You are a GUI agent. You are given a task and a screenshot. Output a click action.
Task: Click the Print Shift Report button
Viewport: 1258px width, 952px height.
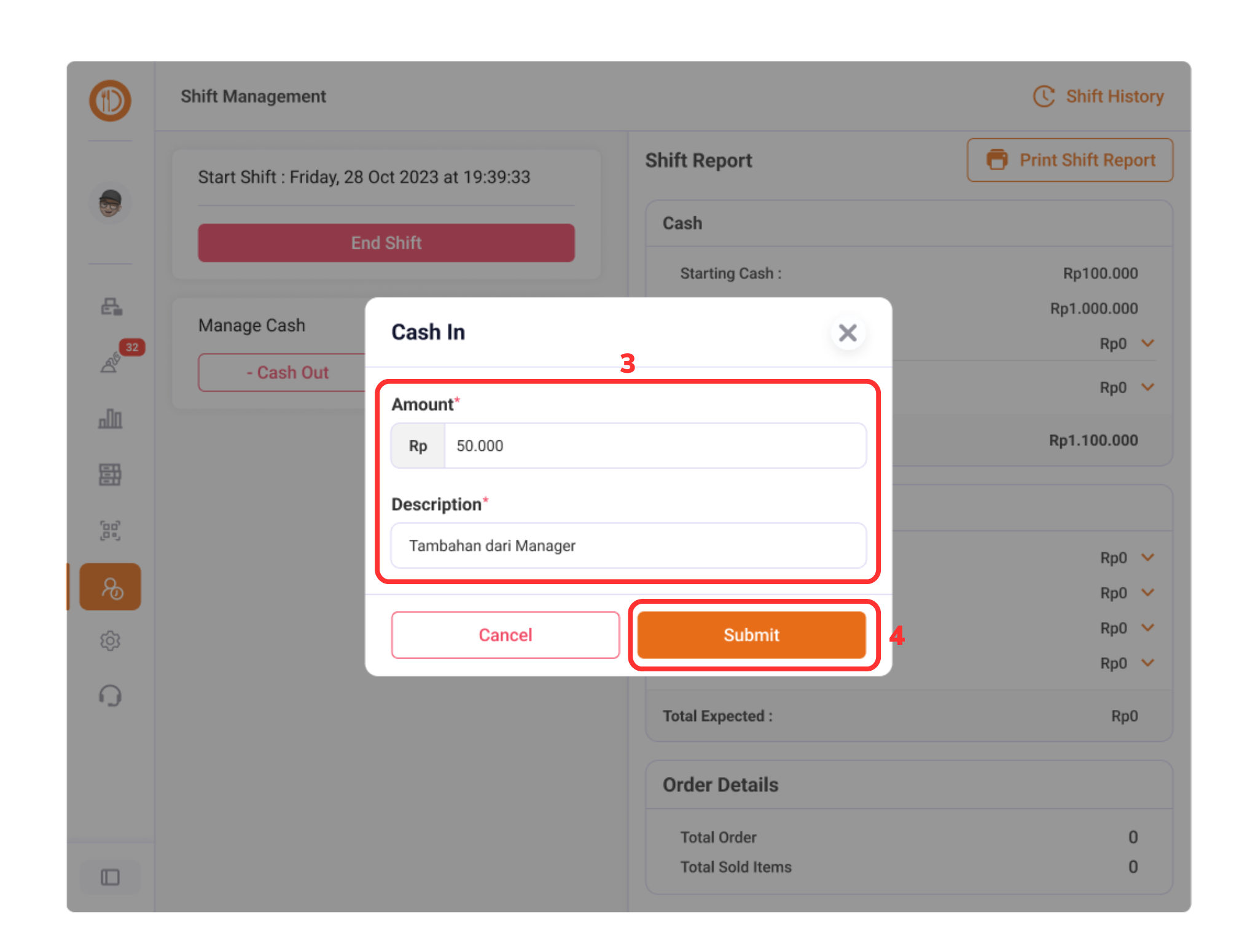(1070, 160)
